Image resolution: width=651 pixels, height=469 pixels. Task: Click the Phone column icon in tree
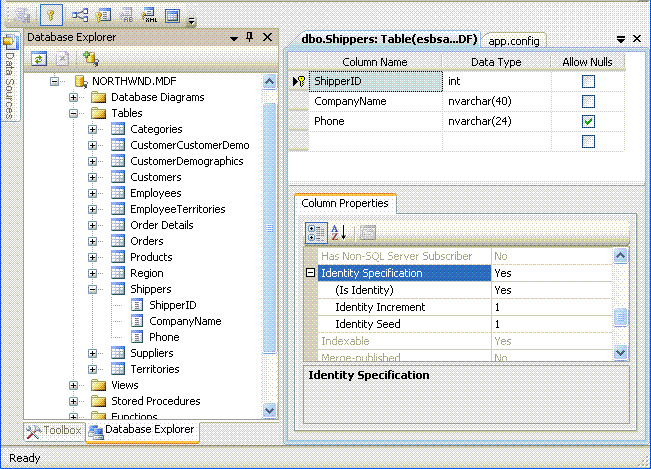(137, 337)
